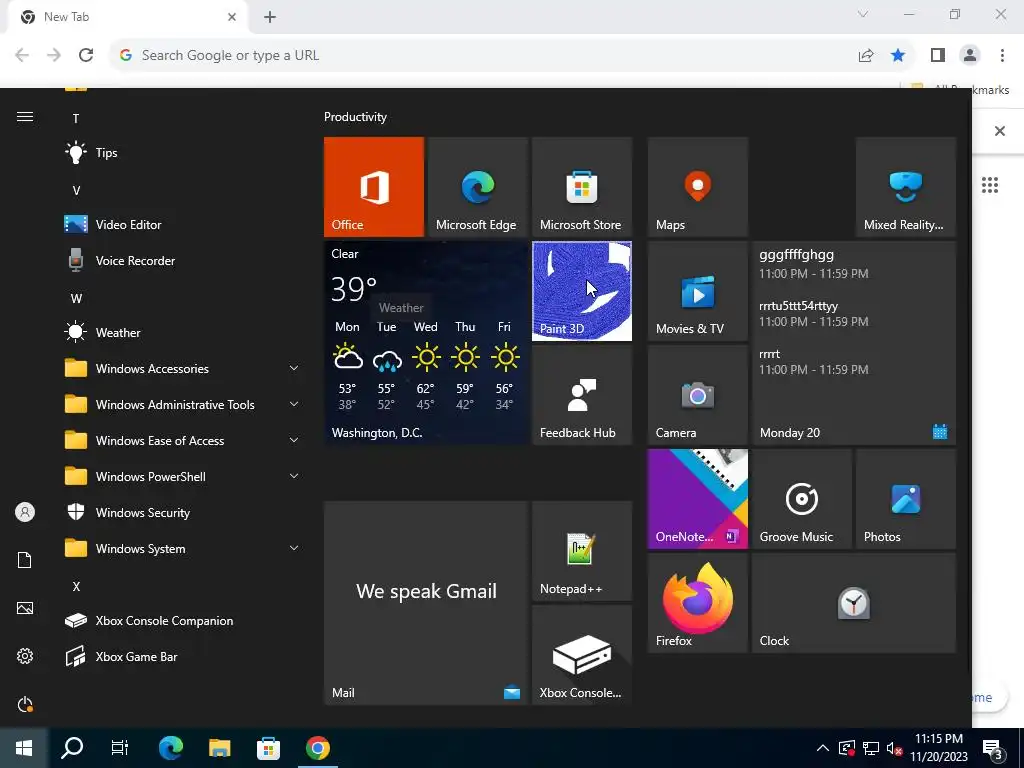
Task: Open the Clock tile
Action: pos(854,603)
